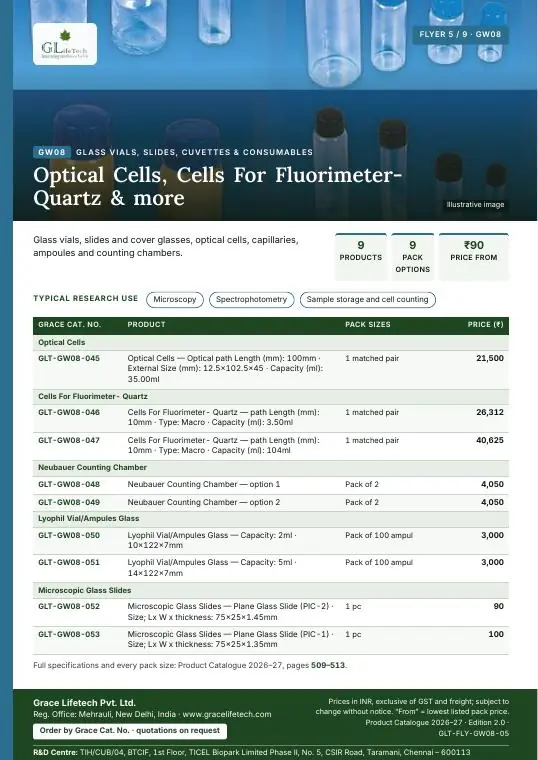
Task: Click catalogue pages 509–513 reference
Action: pos(328,665)
